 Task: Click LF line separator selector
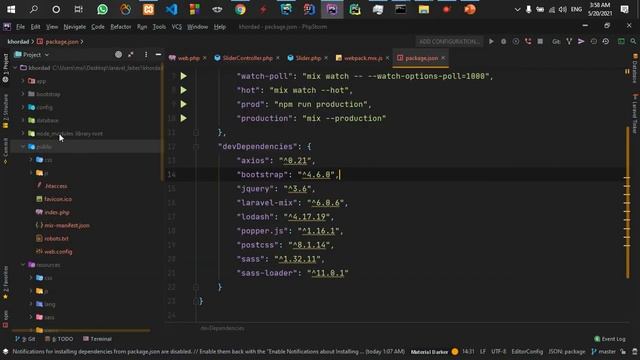coord(483,351)
